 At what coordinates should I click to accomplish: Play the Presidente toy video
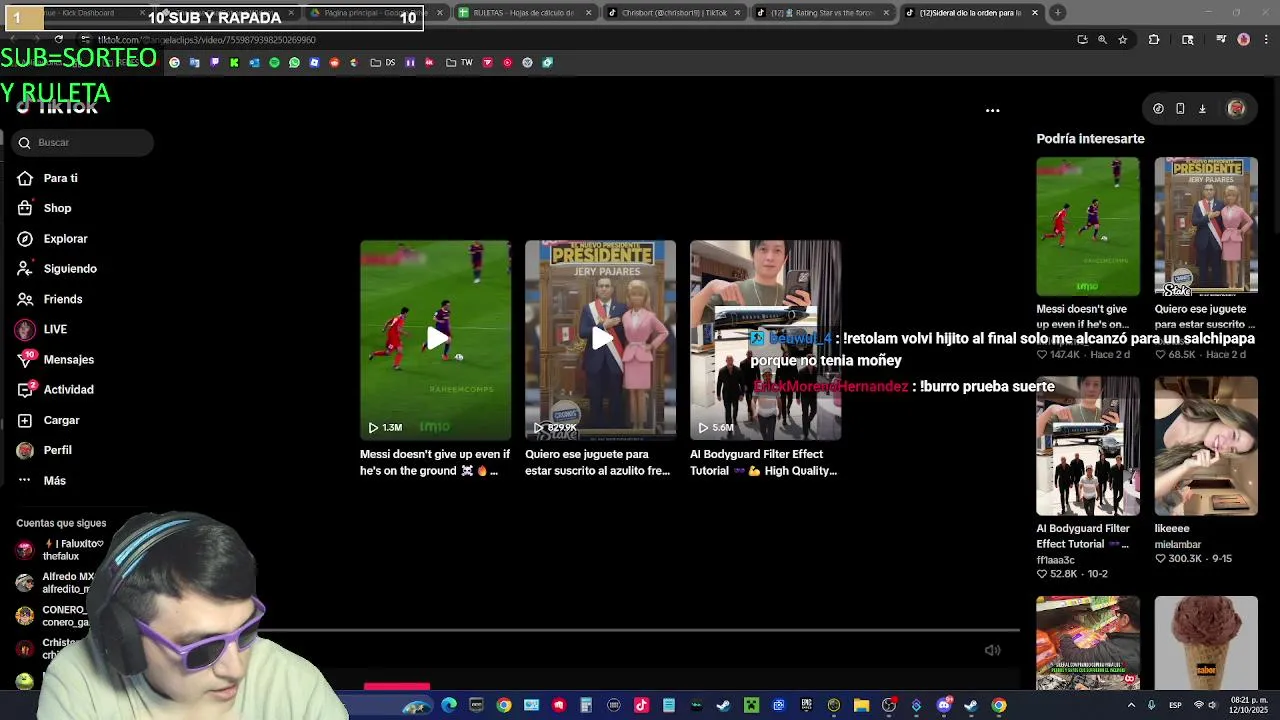[x=600, y=340]
